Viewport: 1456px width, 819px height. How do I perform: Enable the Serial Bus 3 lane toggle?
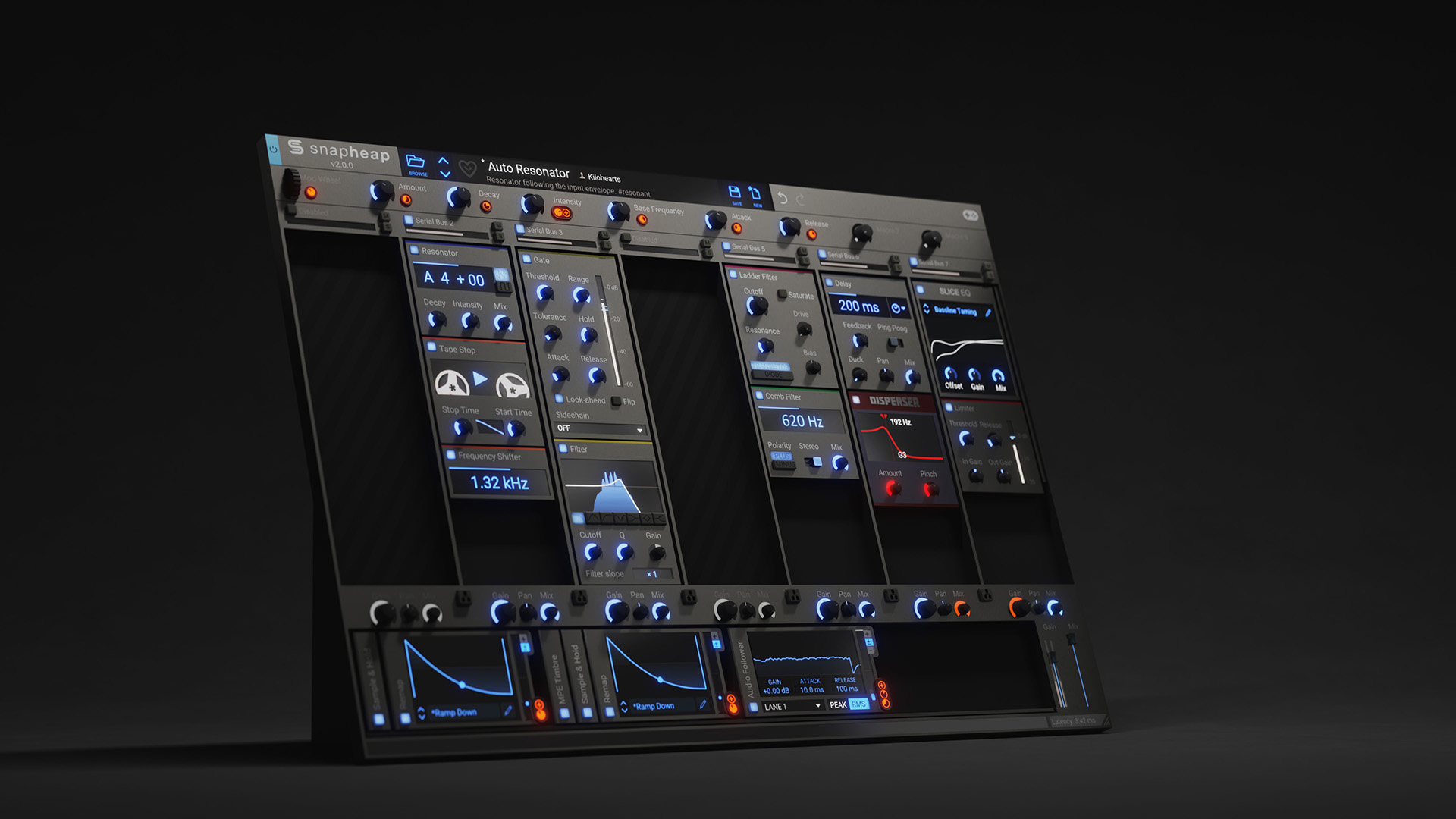pos(519,229)
